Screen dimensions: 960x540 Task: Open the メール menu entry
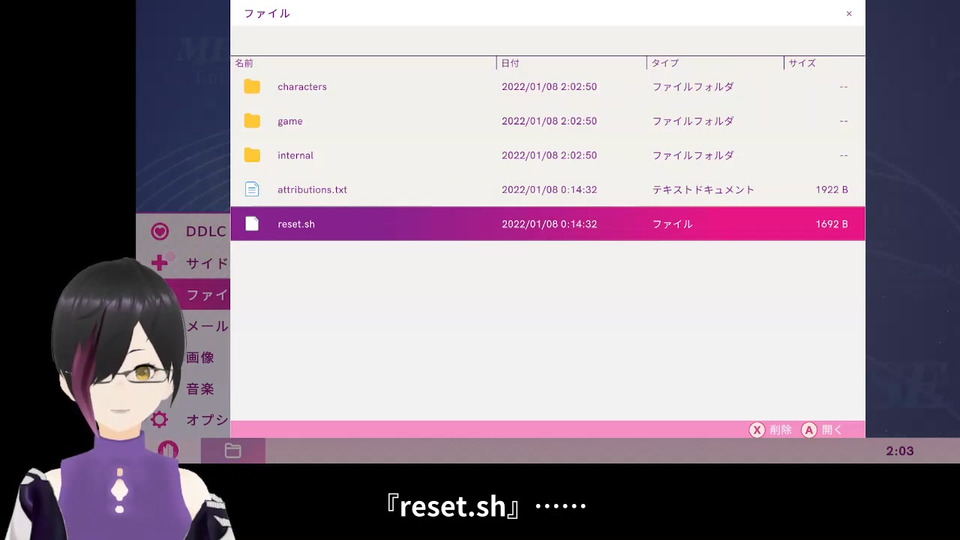[207, 326]
